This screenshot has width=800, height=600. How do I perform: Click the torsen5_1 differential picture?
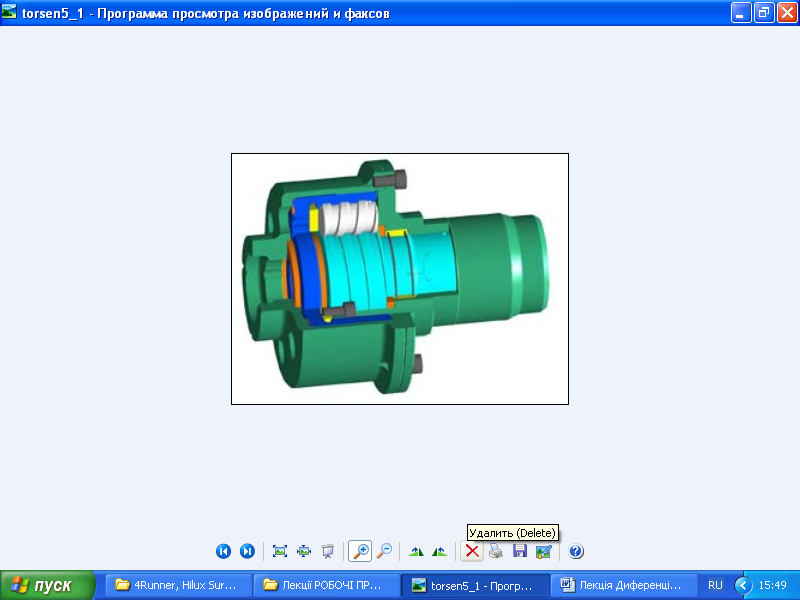400,279
